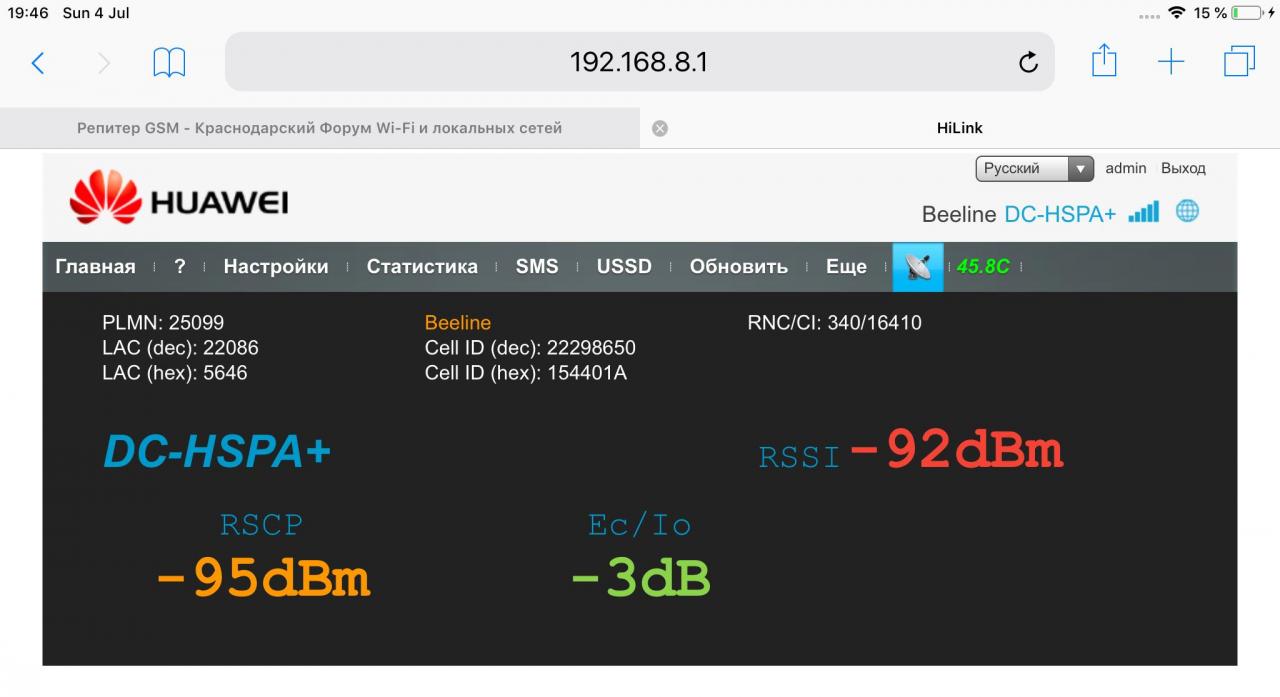
Task: Click the -95dBm RSCP value
Action: pos(263,577)
